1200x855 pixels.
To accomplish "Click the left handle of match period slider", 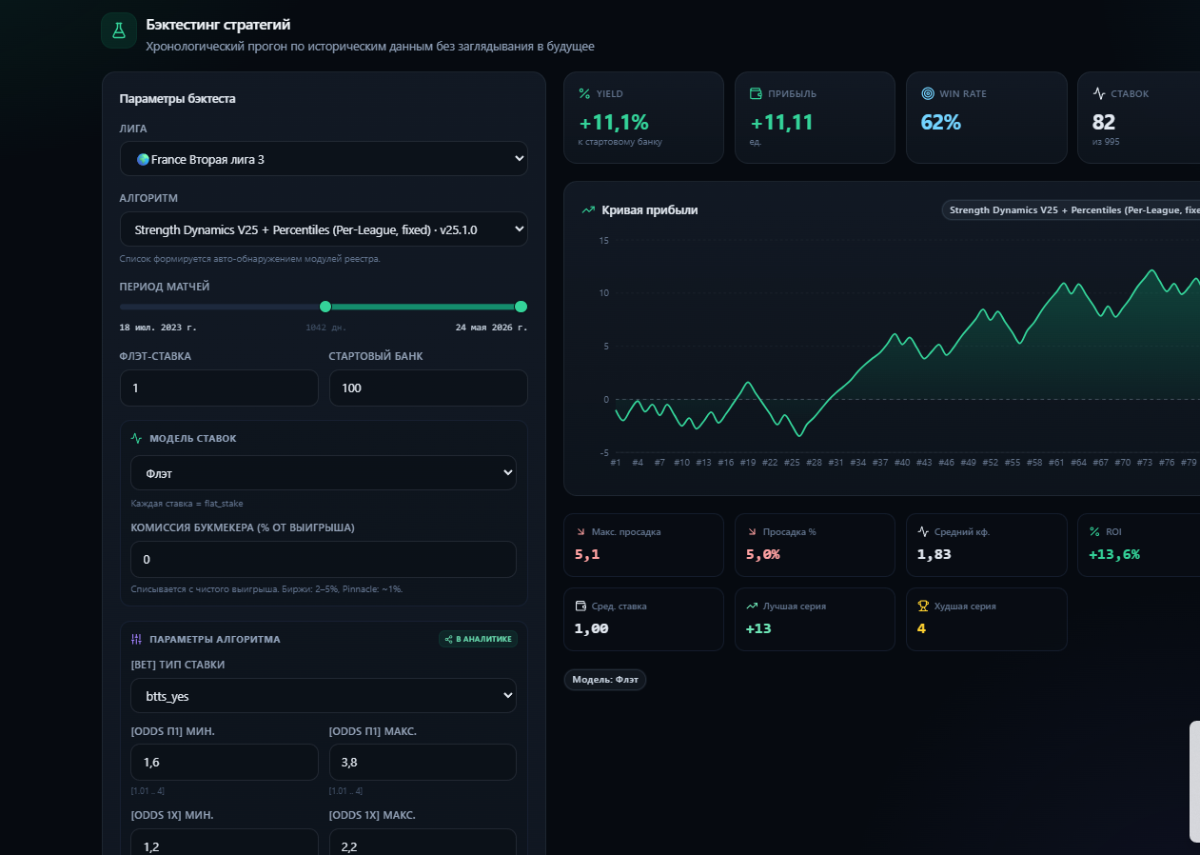I will pyautogui.click(x=325, y=307).
